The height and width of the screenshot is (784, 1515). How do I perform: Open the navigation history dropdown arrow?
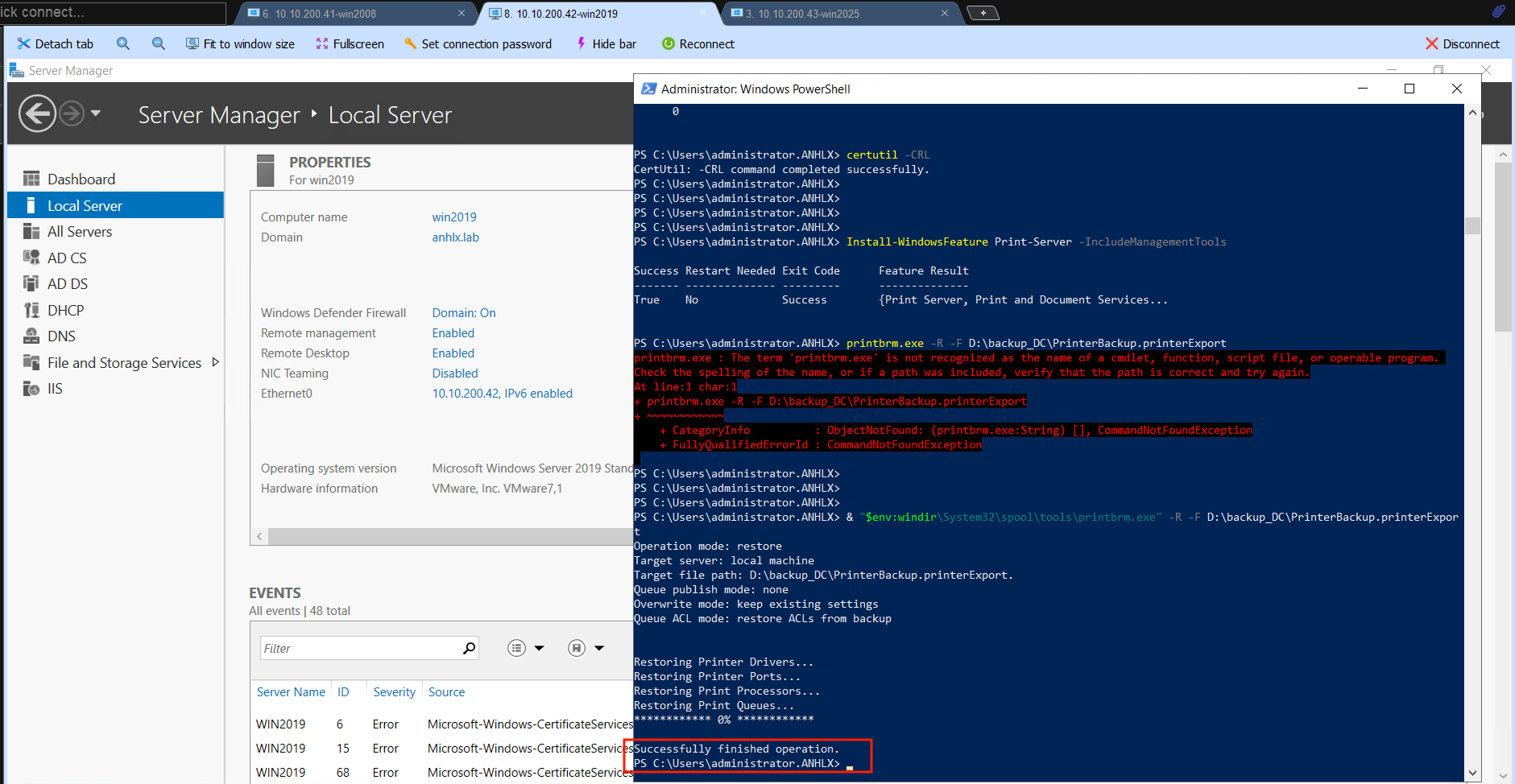(96, 113)
